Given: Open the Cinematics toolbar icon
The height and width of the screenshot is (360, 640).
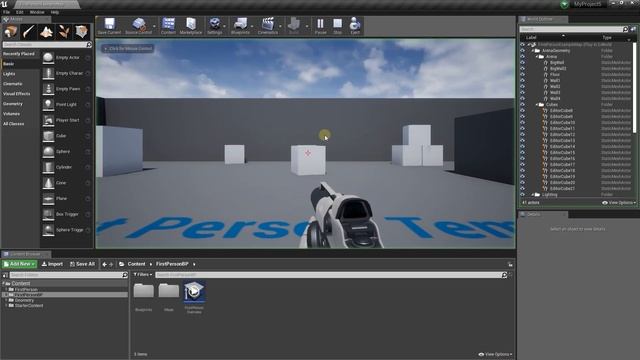Looking at the screenshot, I should coord(268,26).
